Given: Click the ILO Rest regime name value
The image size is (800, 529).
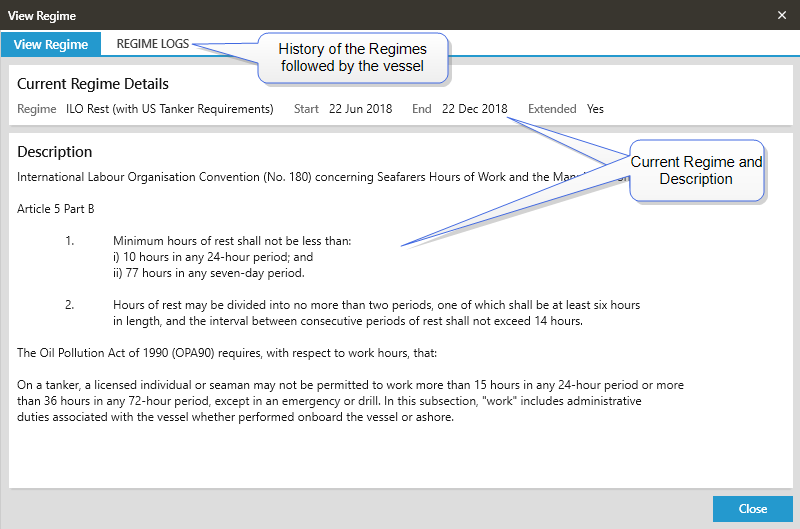Looking at the screenshot, I should (169, 109).
